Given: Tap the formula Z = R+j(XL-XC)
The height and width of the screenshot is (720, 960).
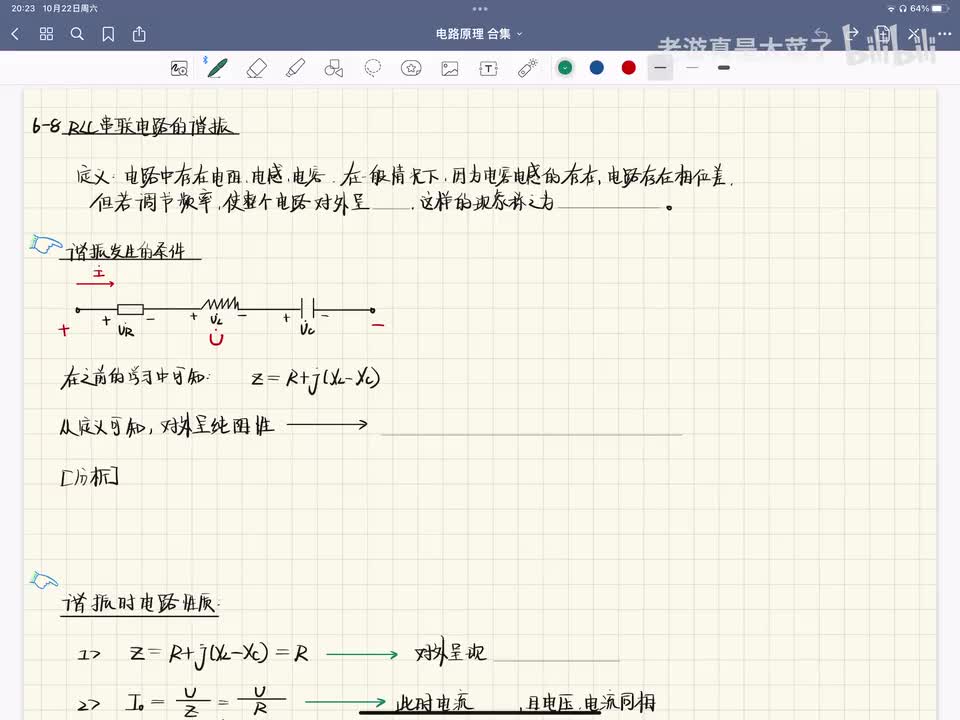Looking at the screenshot, I should [316, 379].
